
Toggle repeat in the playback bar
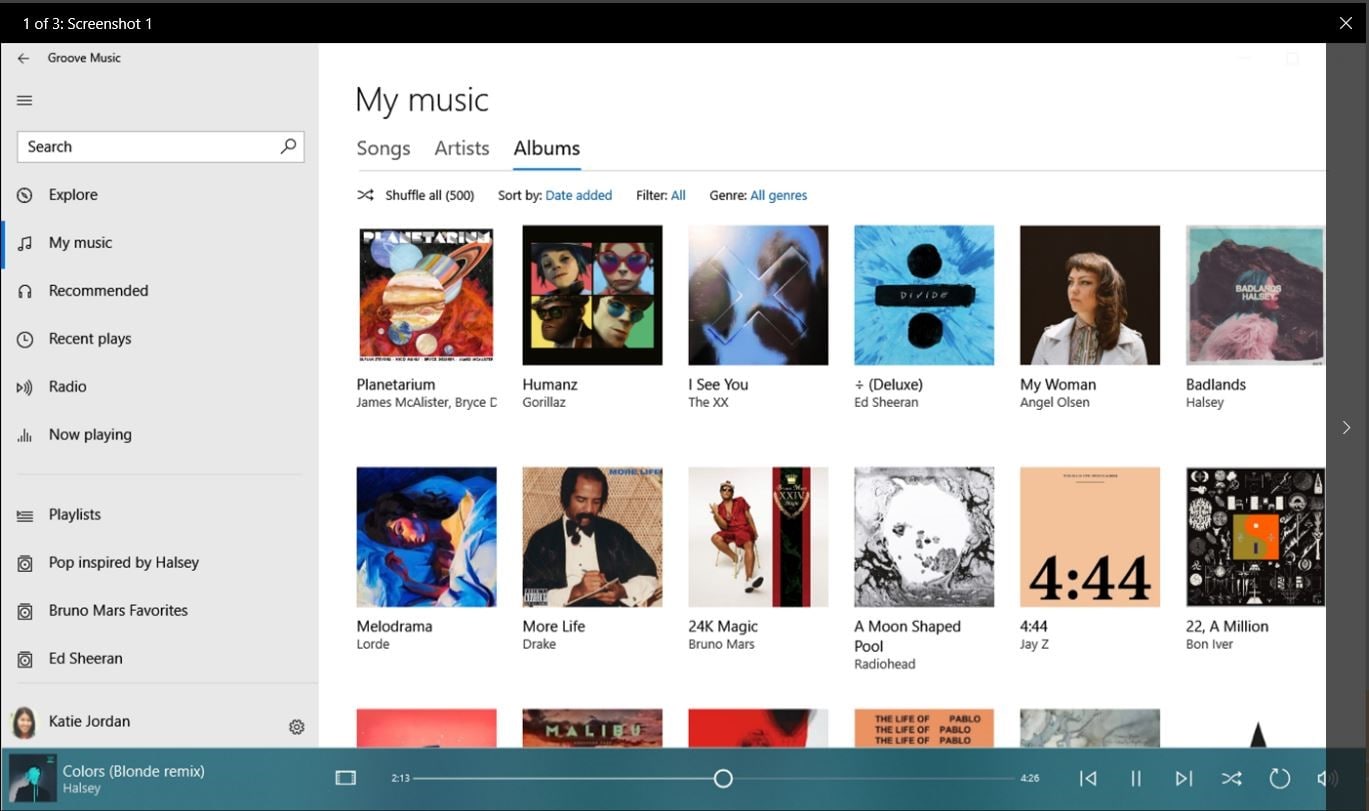tap(1279, 778)
